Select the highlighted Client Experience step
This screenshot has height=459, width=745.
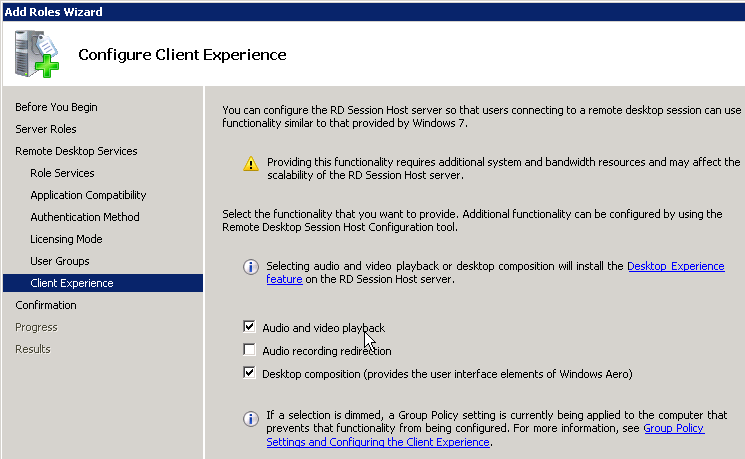pyautogui.click(x=103, y=283)
